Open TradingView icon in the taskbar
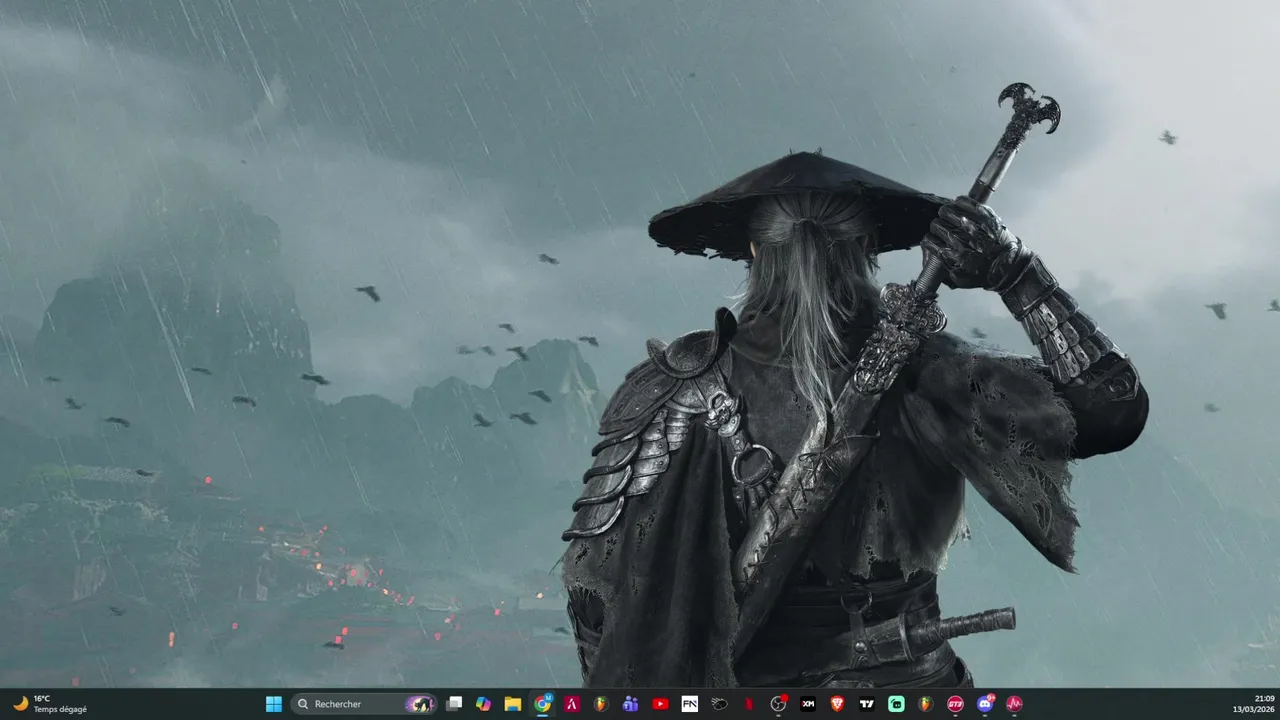The height and width of the screenshot is (720, 1280). (x=867, y=704)
